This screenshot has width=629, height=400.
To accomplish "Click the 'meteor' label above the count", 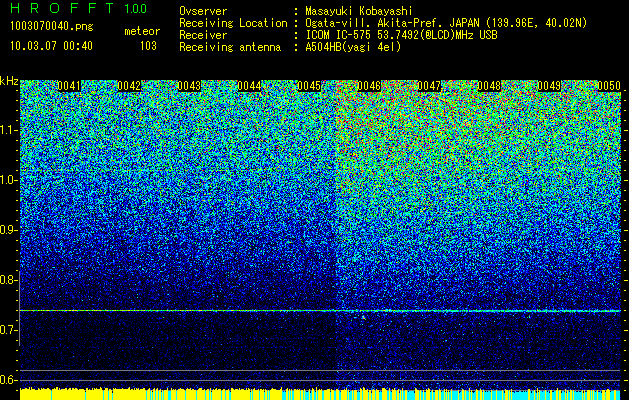I will coord(142,31).
